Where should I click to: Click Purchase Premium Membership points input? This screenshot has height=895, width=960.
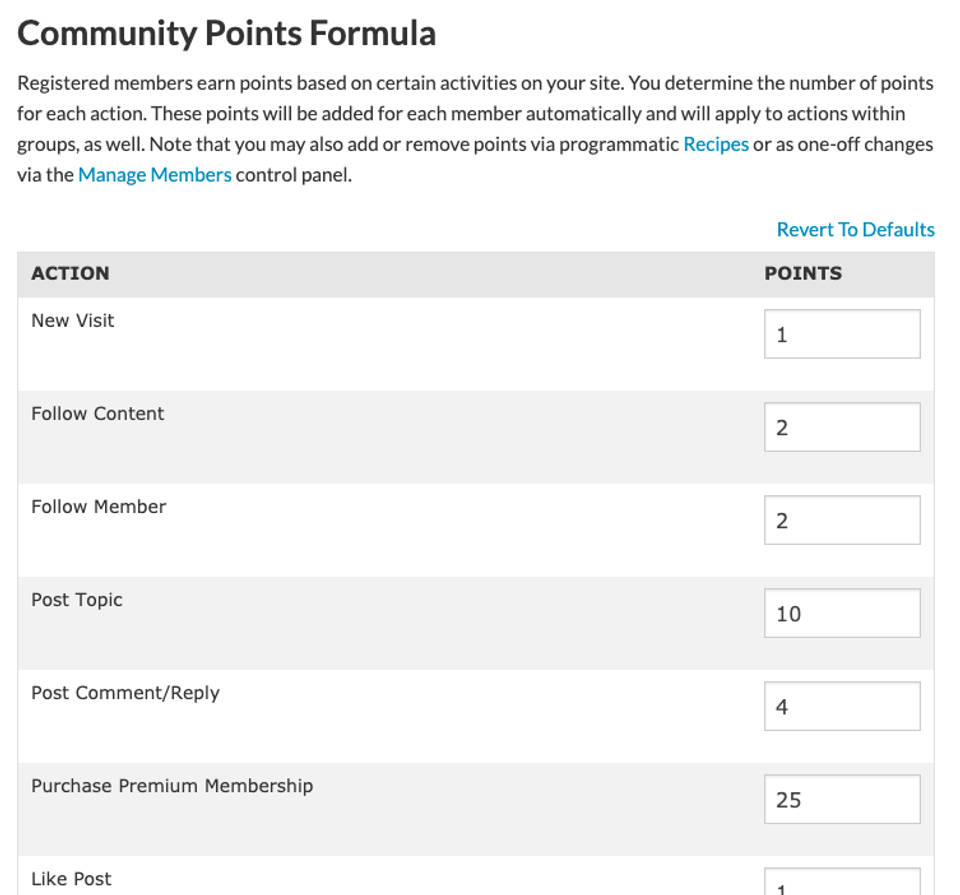[841, 799]
